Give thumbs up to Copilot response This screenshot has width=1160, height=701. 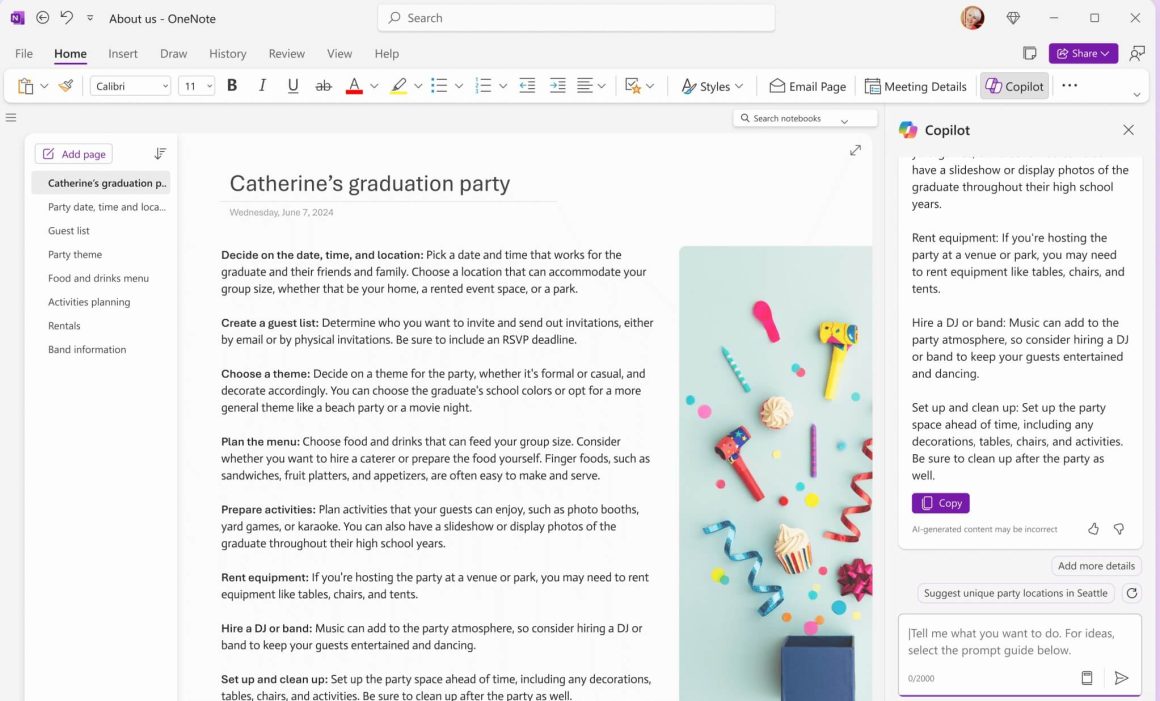pyautogui.click(x=1093, y=529)
